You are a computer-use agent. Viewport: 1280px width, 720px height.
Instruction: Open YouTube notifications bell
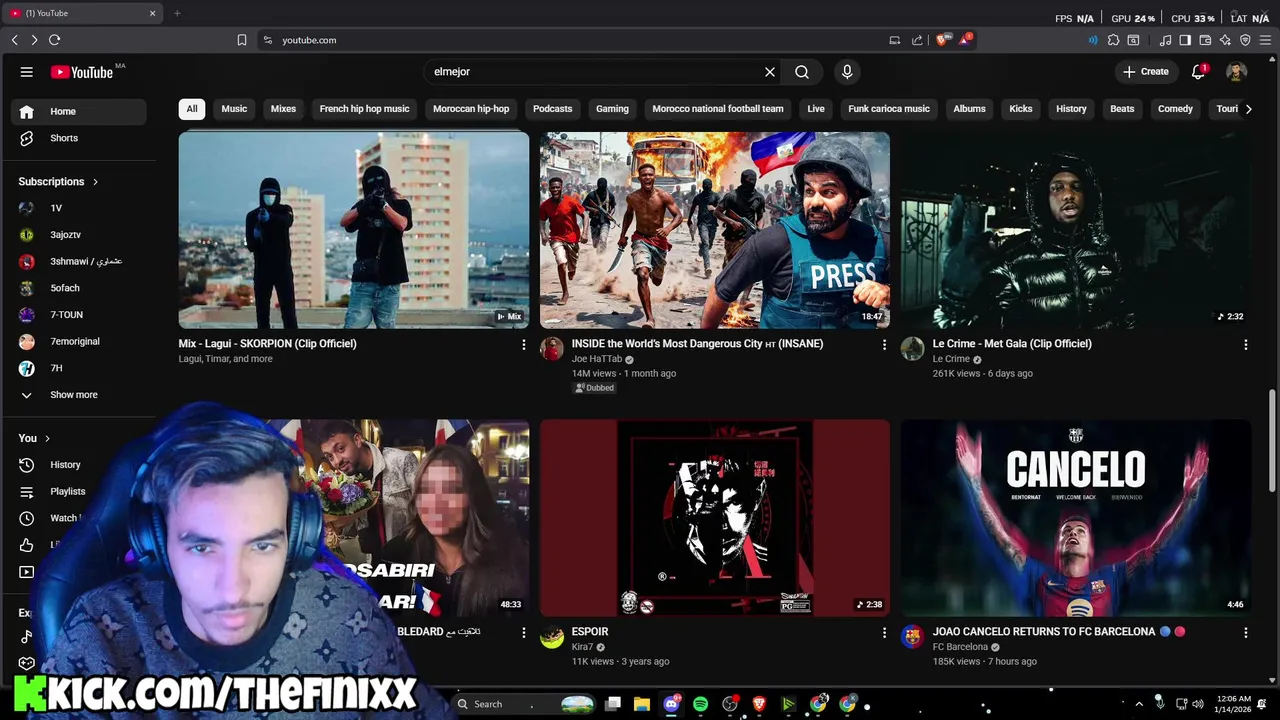click(1198, 72)
